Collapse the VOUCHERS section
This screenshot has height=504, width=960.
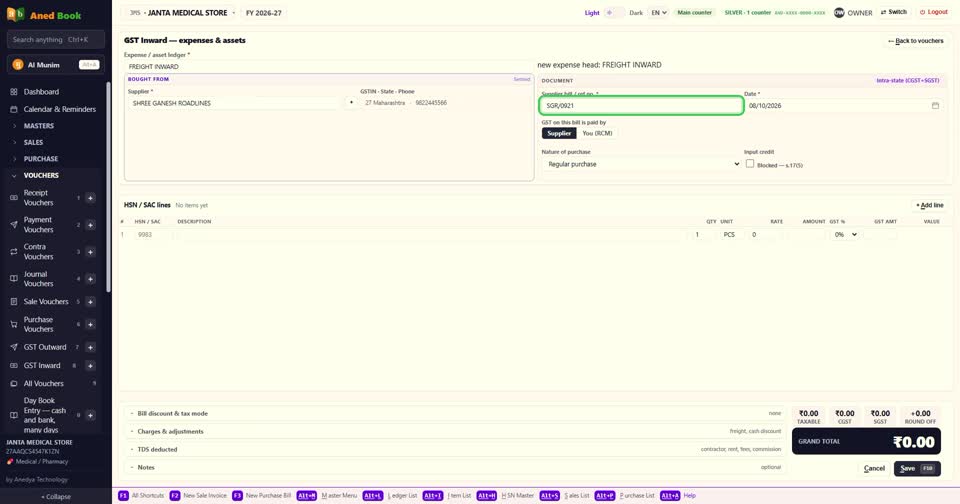[41, 175]
